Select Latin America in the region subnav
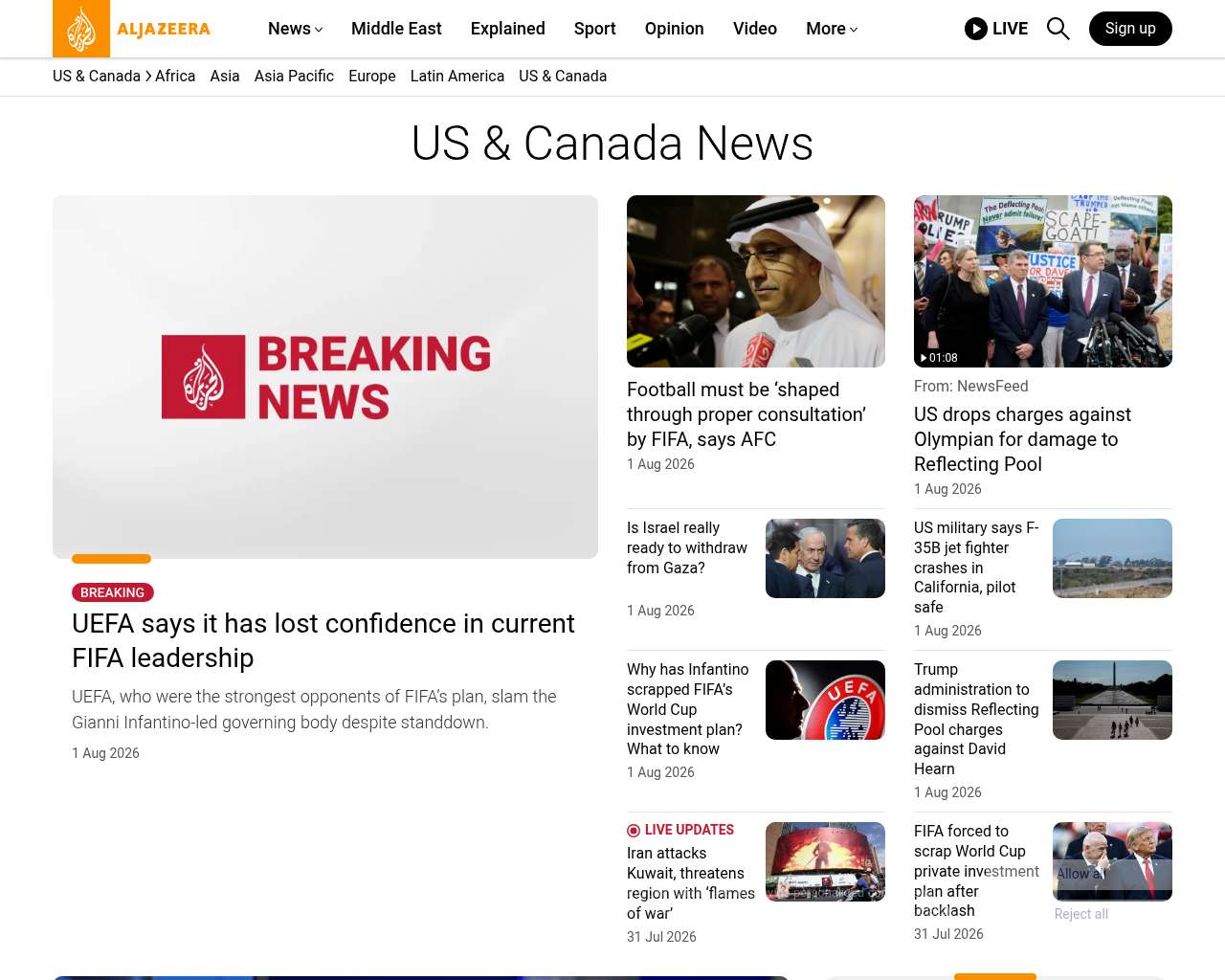 coord(457,77)
